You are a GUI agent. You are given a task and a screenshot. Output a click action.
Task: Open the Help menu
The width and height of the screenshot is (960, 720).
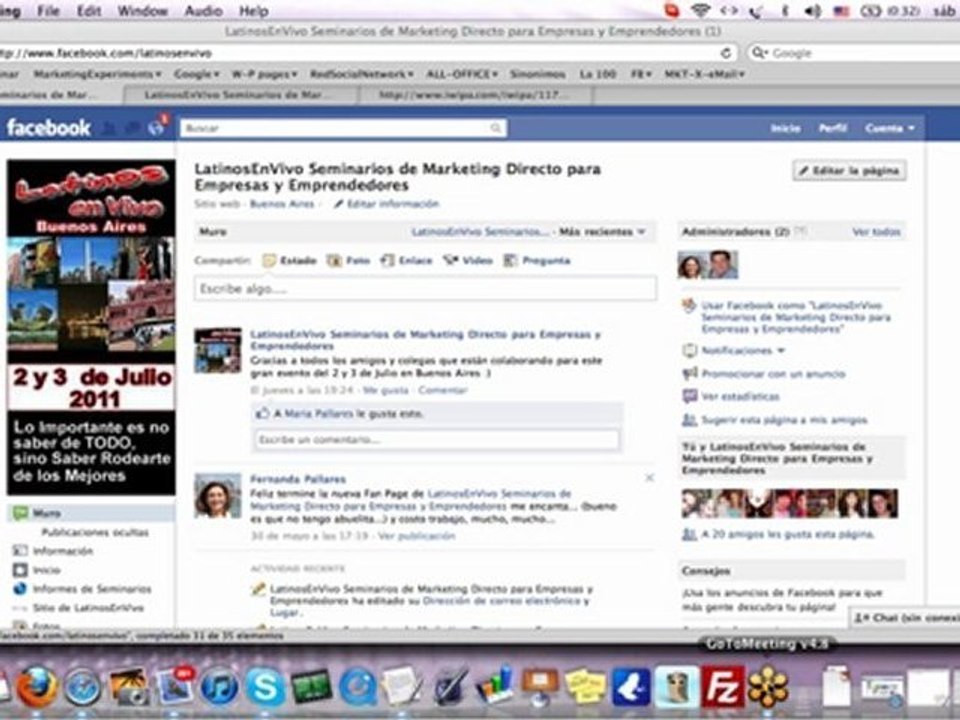tap(253, 11)
